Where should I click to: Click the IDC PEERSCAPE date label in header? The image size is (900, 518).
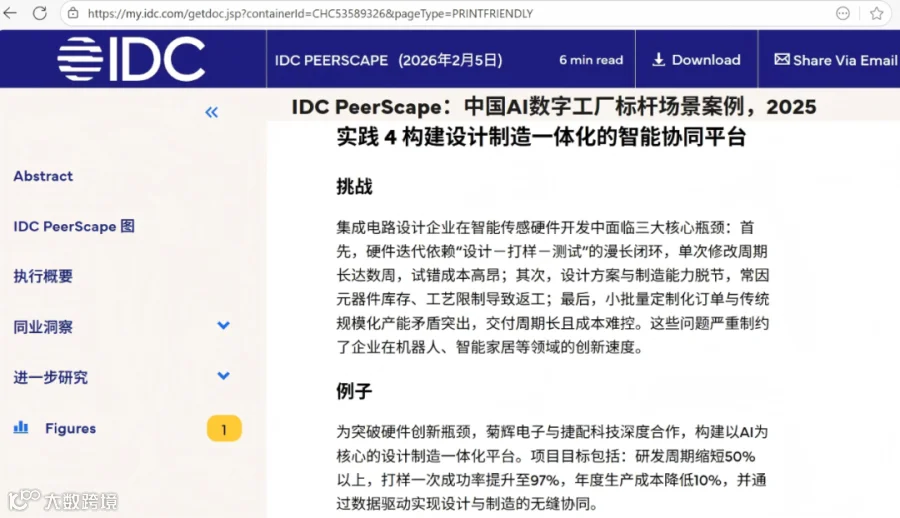click(x=389, y=60)
